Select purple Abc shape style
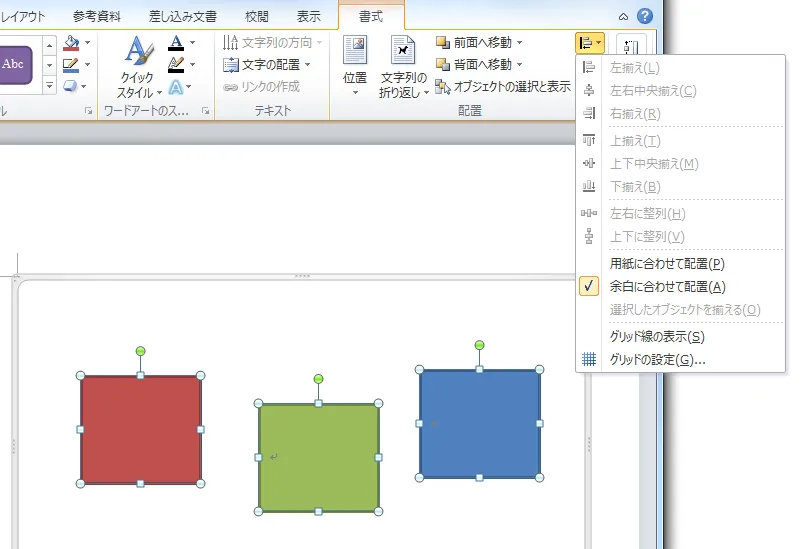The height and width of the screenshot is (549, 808). pos(15,64)
